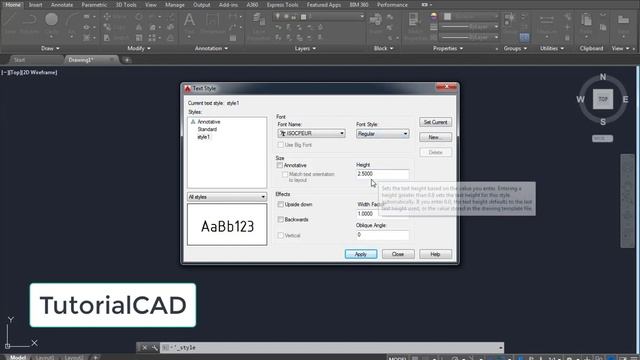Click the new drawing tab plus icon
This screenshot has height=360, width=640.
(x=127, y=60)
